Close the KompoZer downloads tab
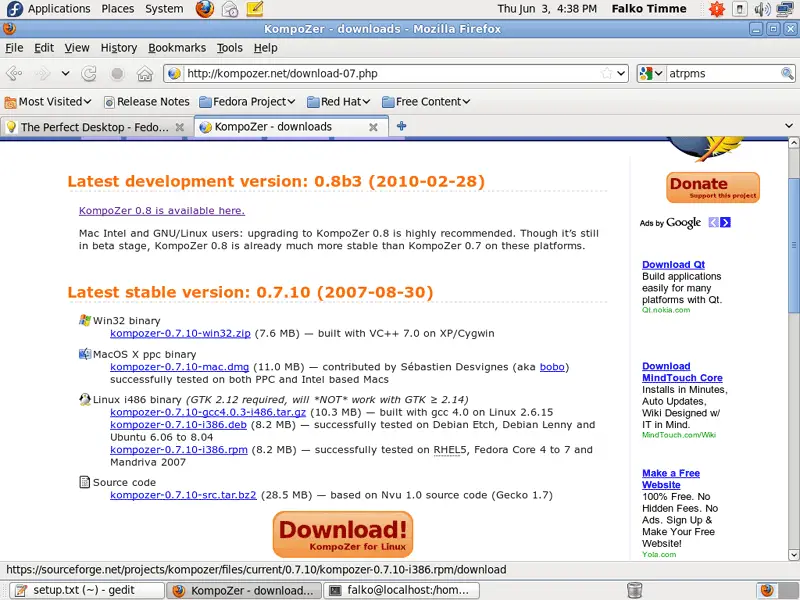The height and width of the screenshot is (600, 800). 373,127
